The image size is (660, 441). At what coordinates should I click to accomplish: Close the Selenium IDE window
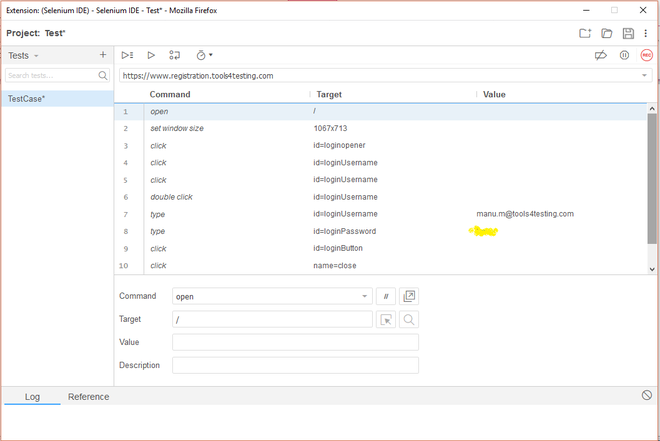pos(643,10)
